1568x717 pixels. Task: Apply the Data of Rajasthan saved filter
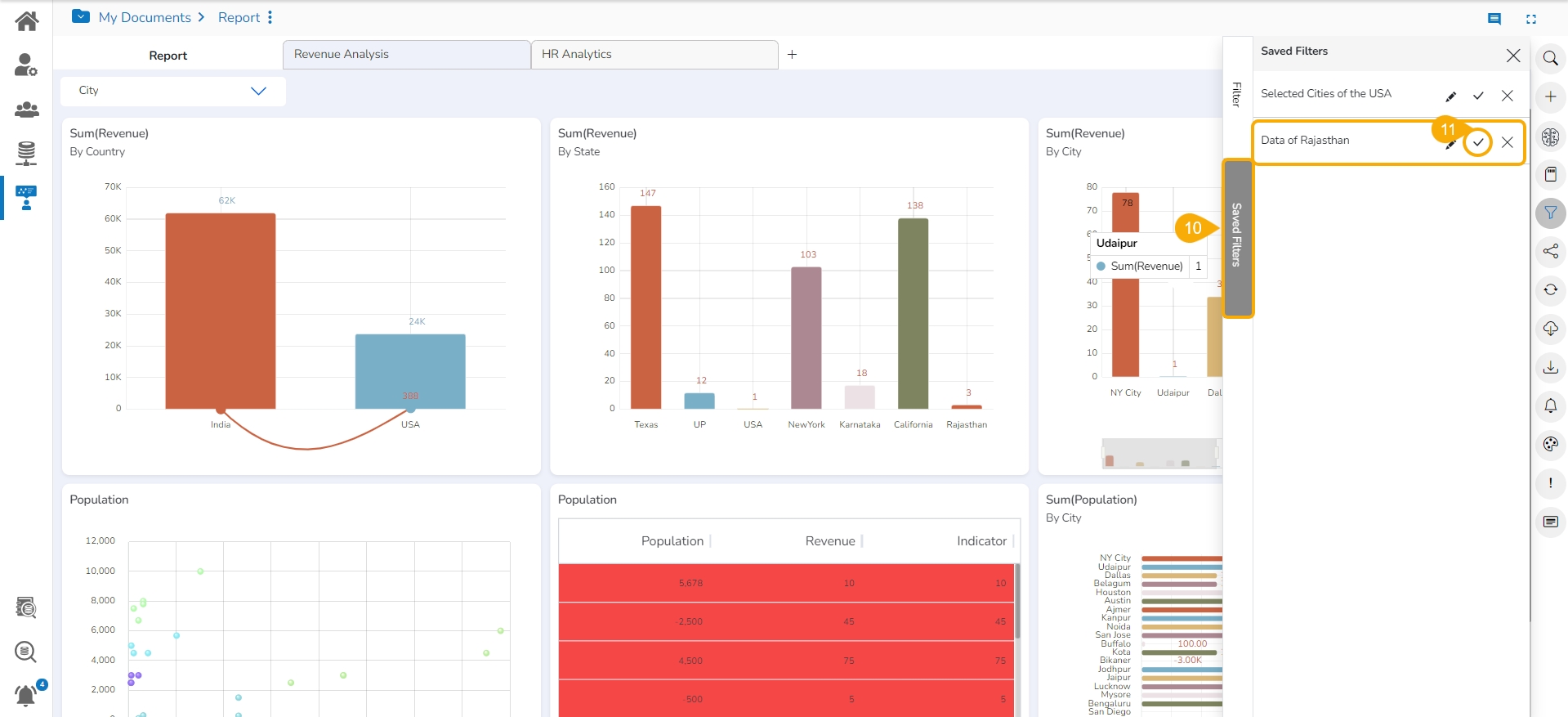click(1477, 142)
